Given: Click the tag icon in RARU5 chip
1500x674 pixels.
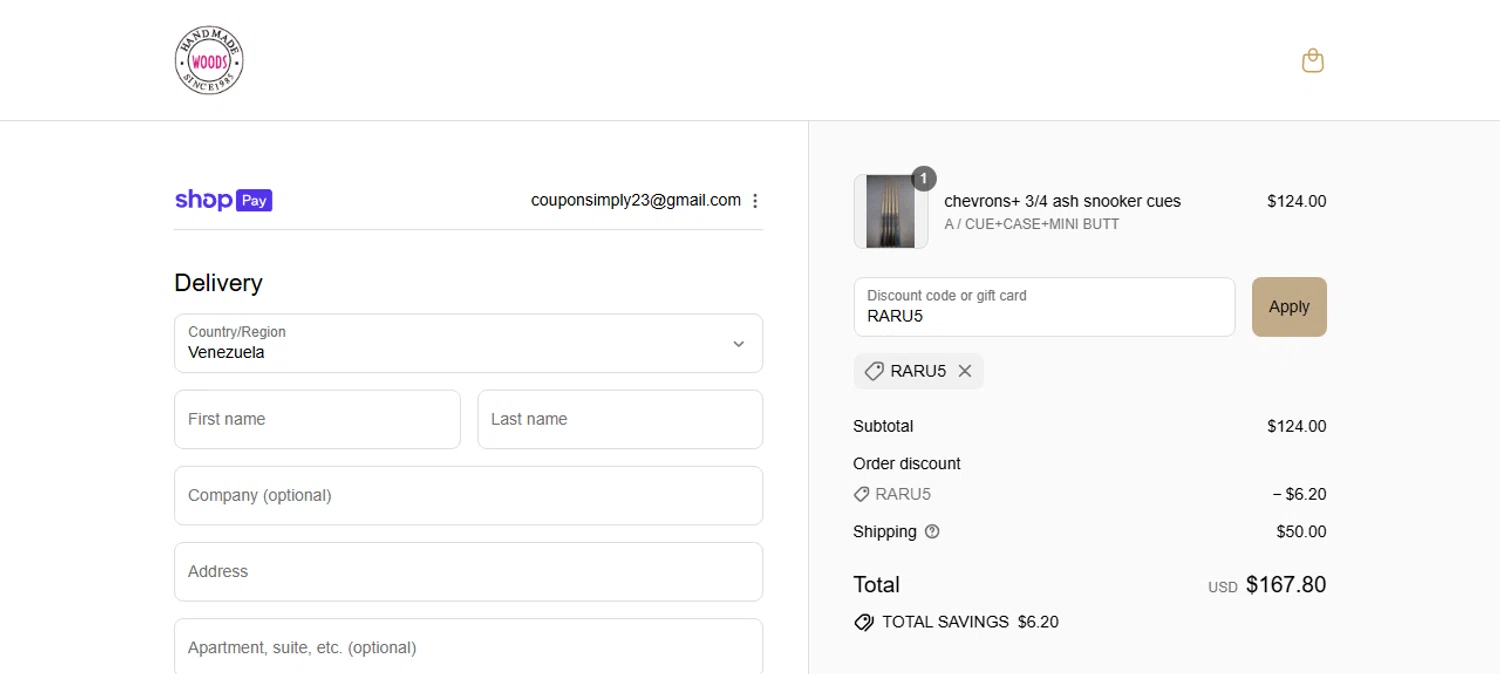Looking at the screenshot, I should (x=874, y=371).
